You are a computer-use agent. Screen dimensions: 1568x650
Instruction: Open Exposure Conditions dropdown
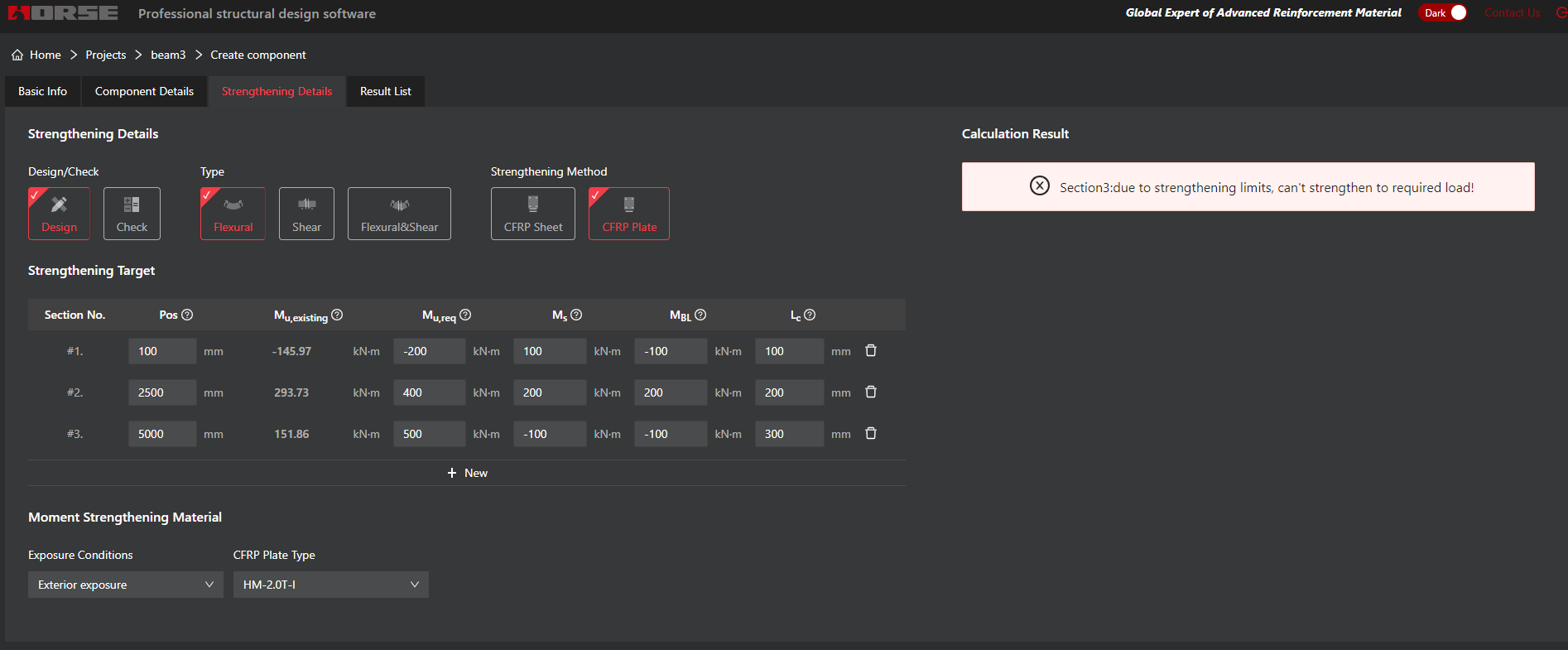click(x=125, y=585)
